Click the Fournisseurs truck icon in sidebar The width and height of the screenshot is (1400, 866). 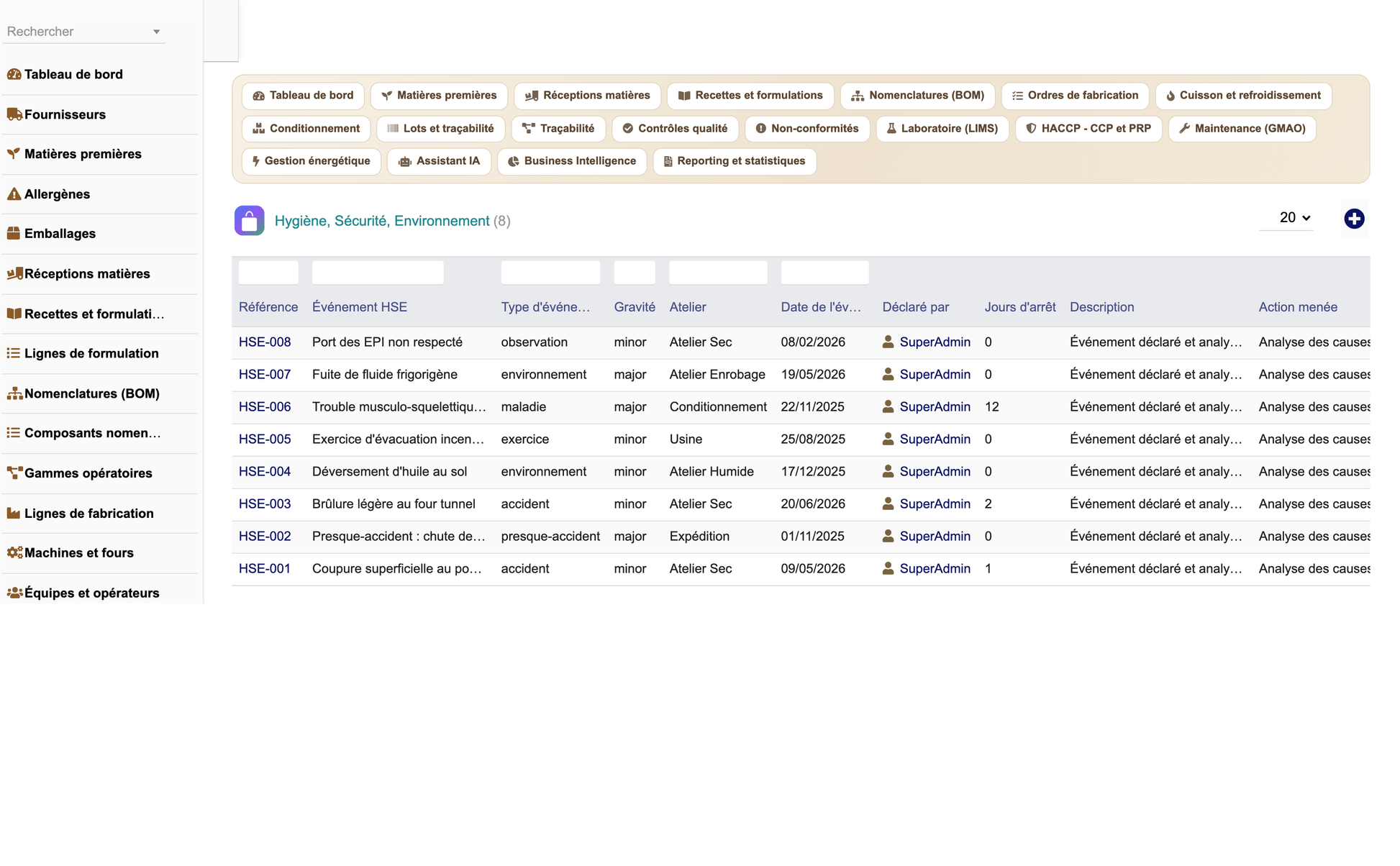pyautogui.click(x=14, y=114)
